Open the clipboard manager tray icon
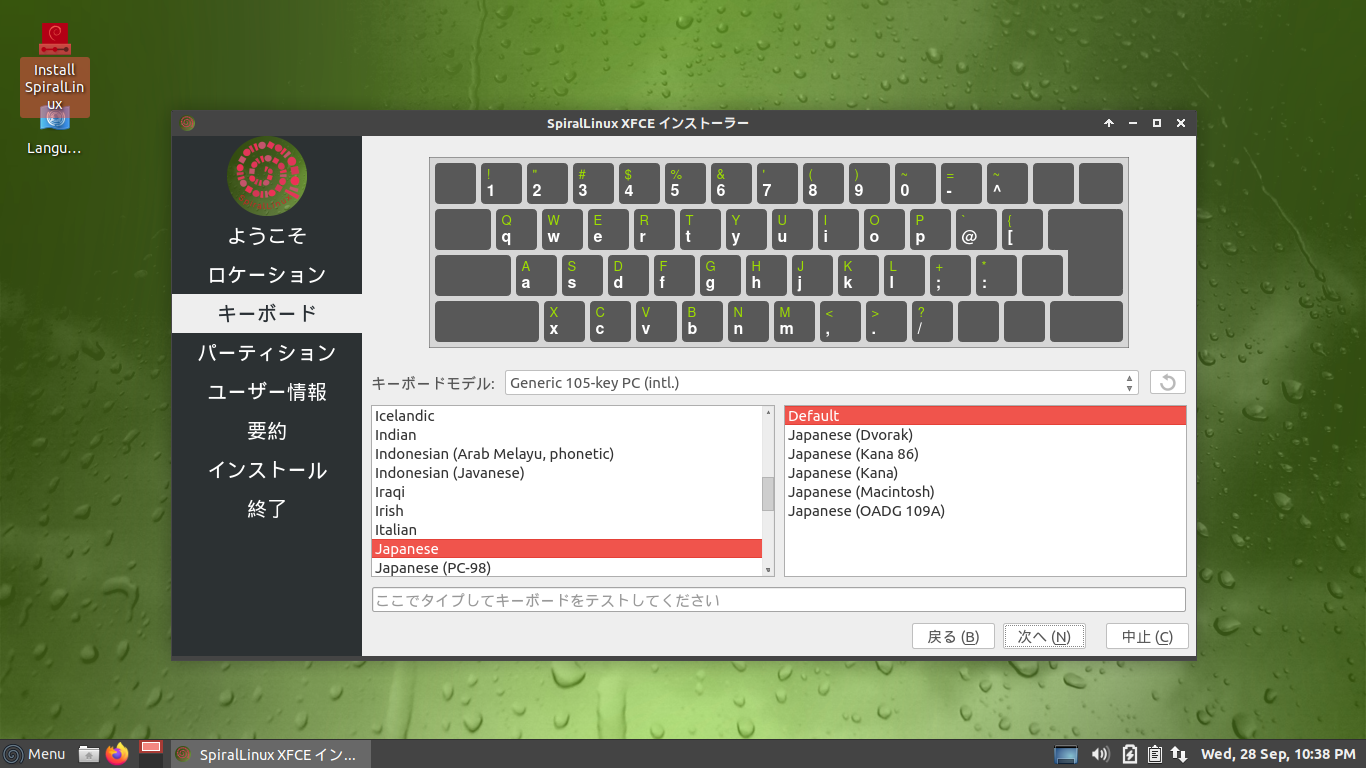The height and width of the screenshot is (768, 1366). pos(1155,754)
